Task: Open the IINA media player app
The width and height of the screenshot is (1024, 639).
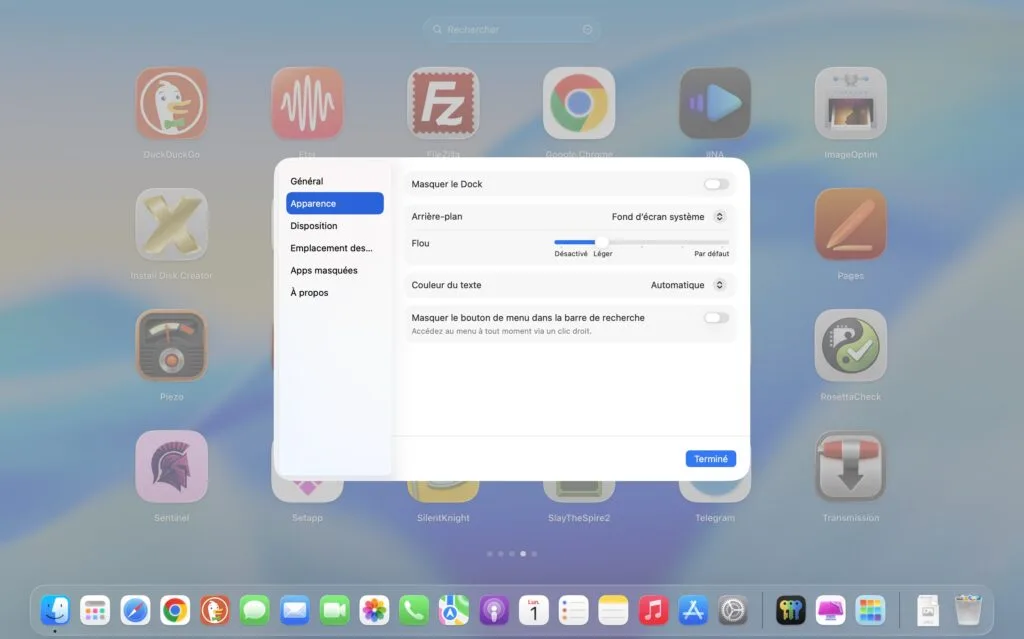Action: click(x=715, y=103)
